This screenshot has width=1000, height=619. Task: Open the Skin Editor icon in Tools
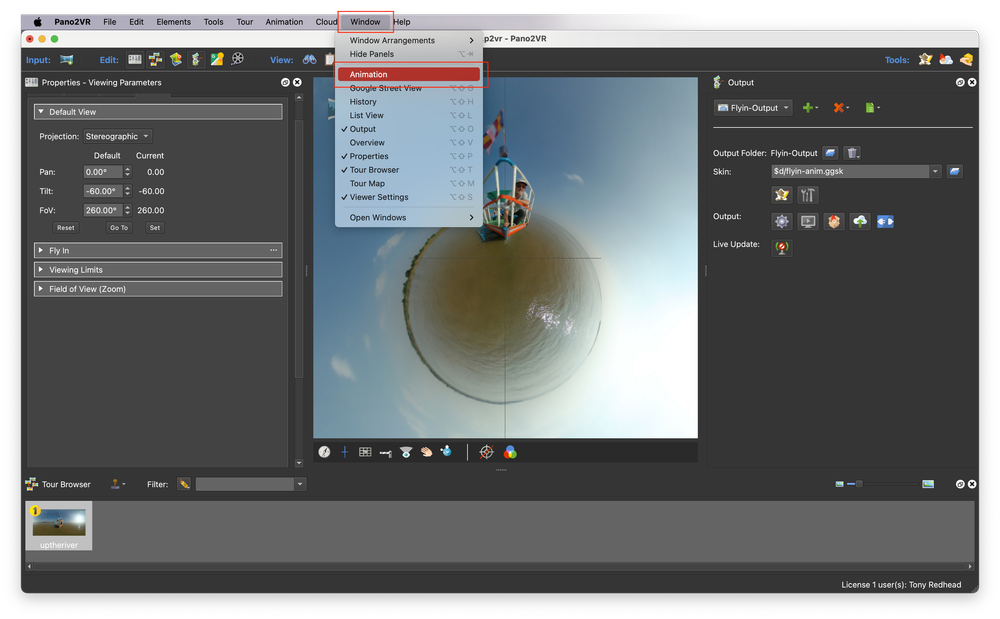(x=925, y=59)
